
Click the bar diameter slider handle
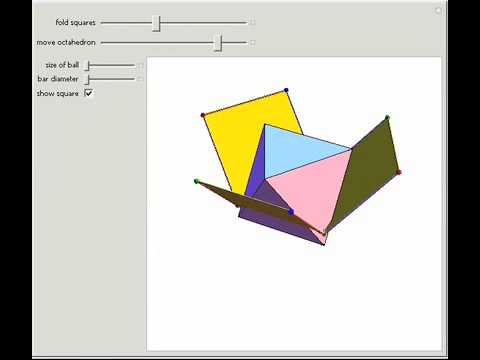tap(87, 80)
